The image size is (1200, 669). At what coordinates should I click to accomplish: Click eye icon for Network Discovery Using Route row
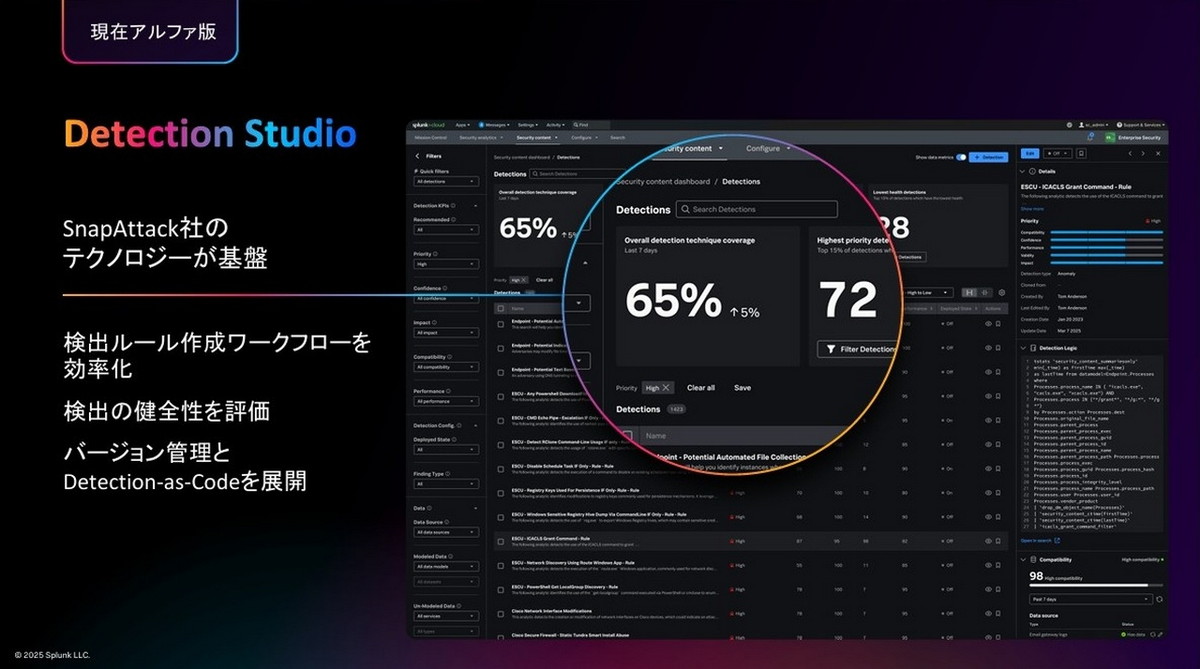[988, 565]
